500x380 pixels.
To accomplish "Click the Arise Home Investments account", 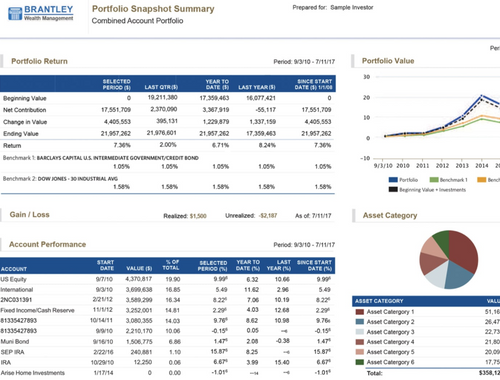I will click(x=167, y=373).
